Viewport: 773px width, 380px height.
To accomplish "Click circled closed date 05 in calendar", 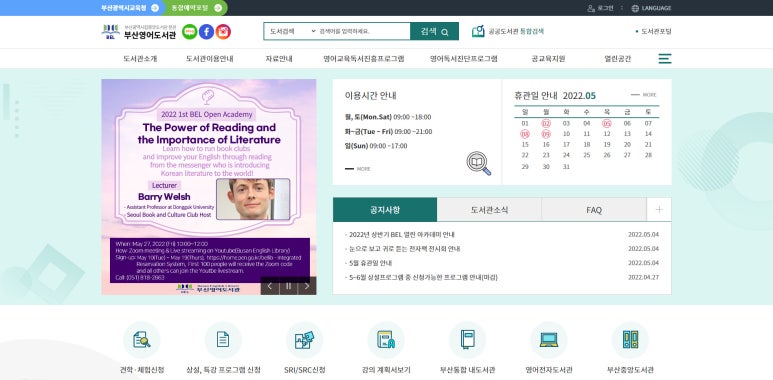I will (607, 123).
